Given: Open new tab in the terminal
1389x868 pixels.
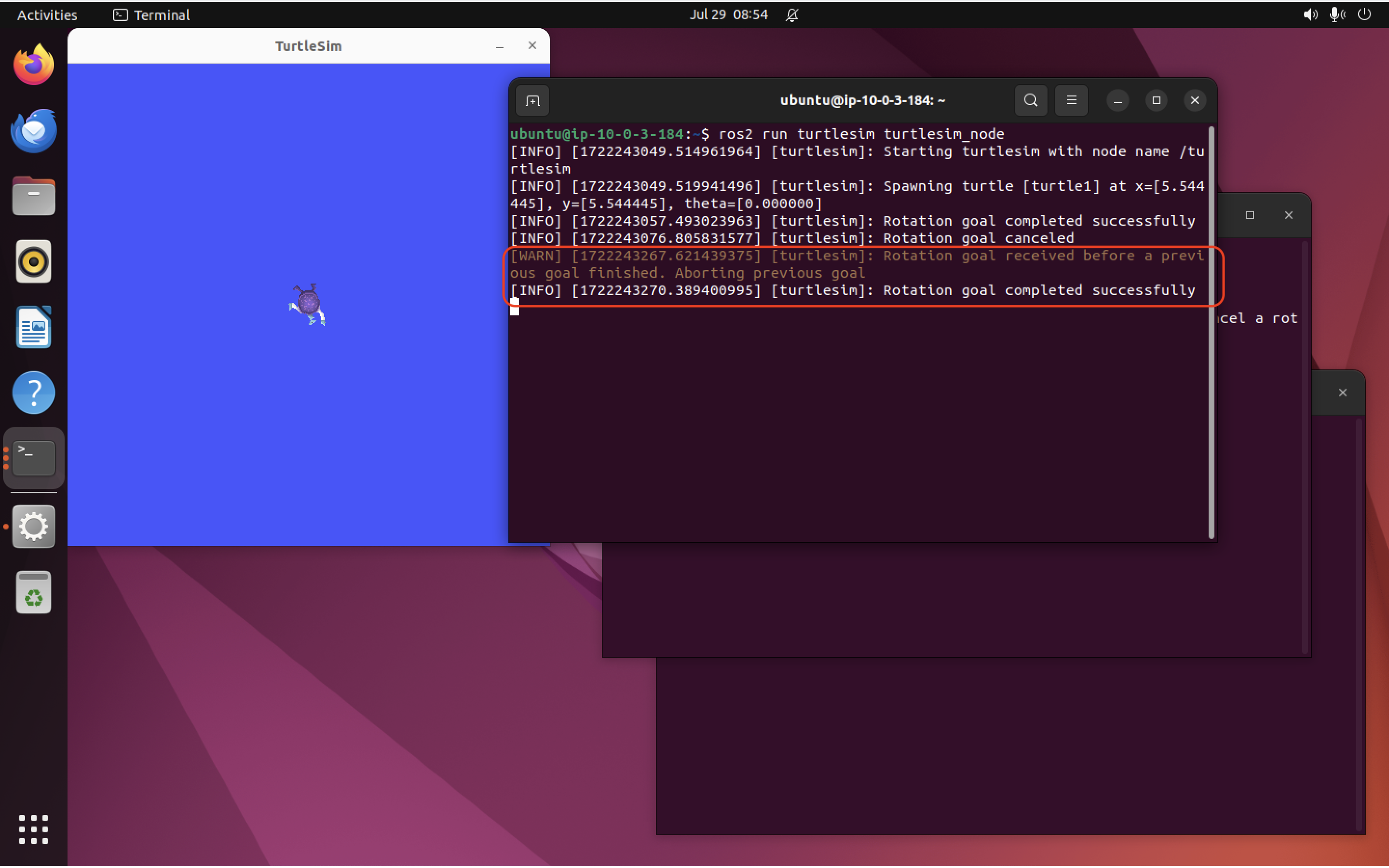Looking at the screenshot, I should (x=532, y=101).
